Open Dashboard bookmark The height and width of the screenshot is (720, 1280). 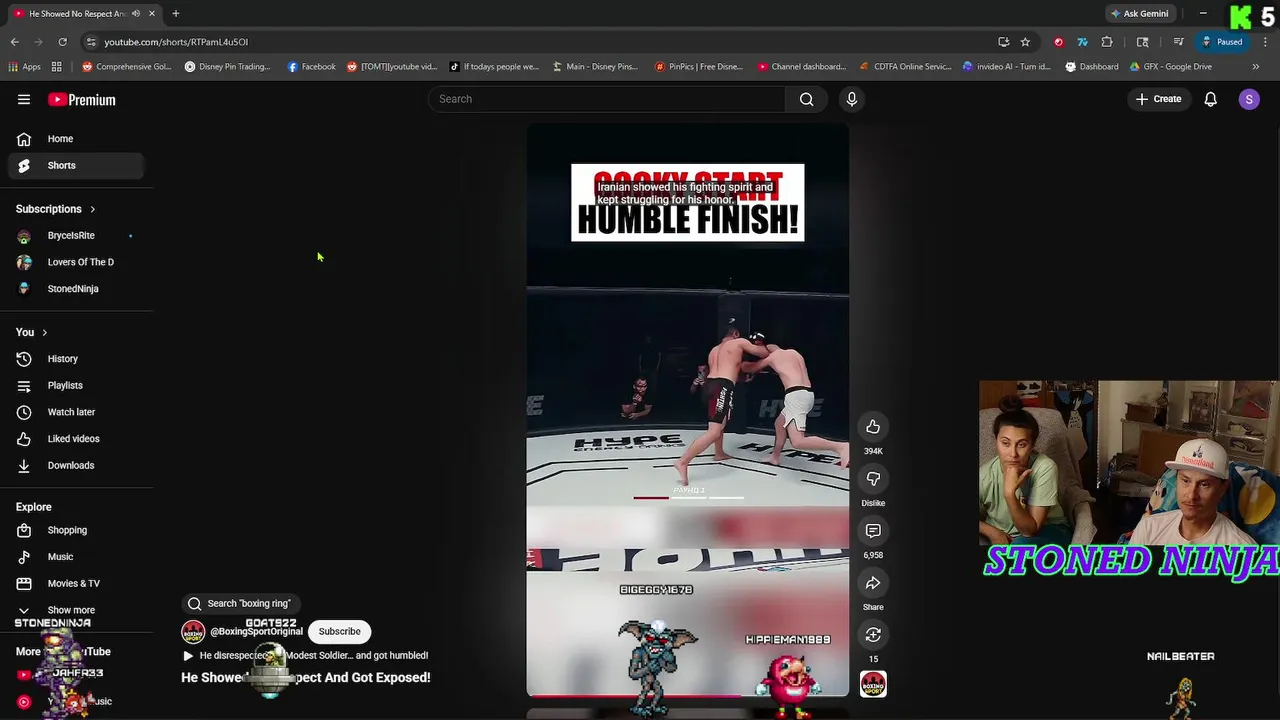tap(1091, 67)
